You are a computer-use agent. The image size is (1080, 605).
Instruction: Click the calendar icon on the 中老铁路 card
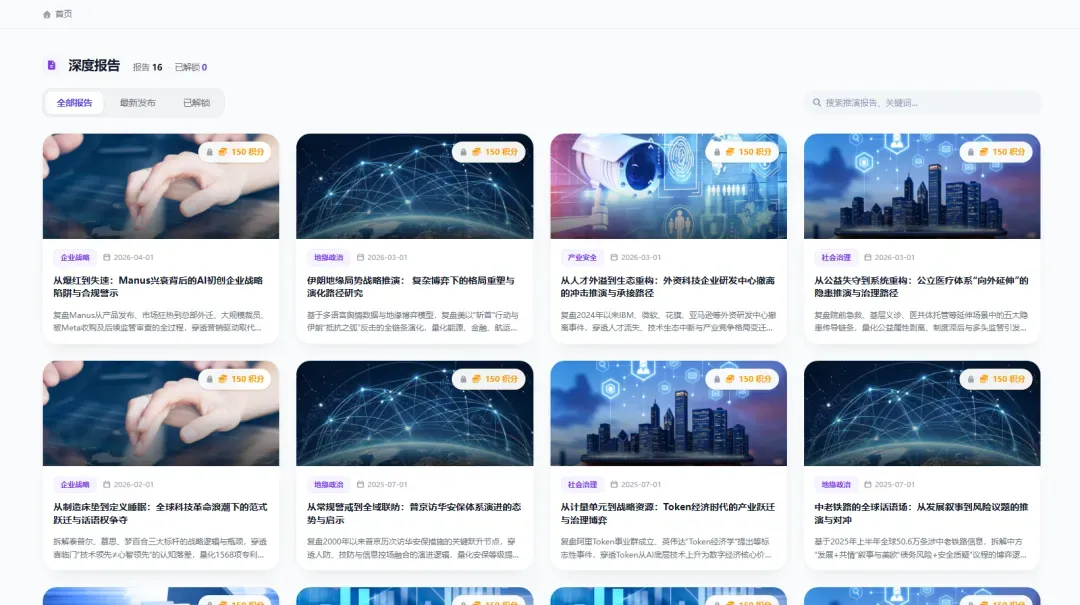click(x=868, y=484)
